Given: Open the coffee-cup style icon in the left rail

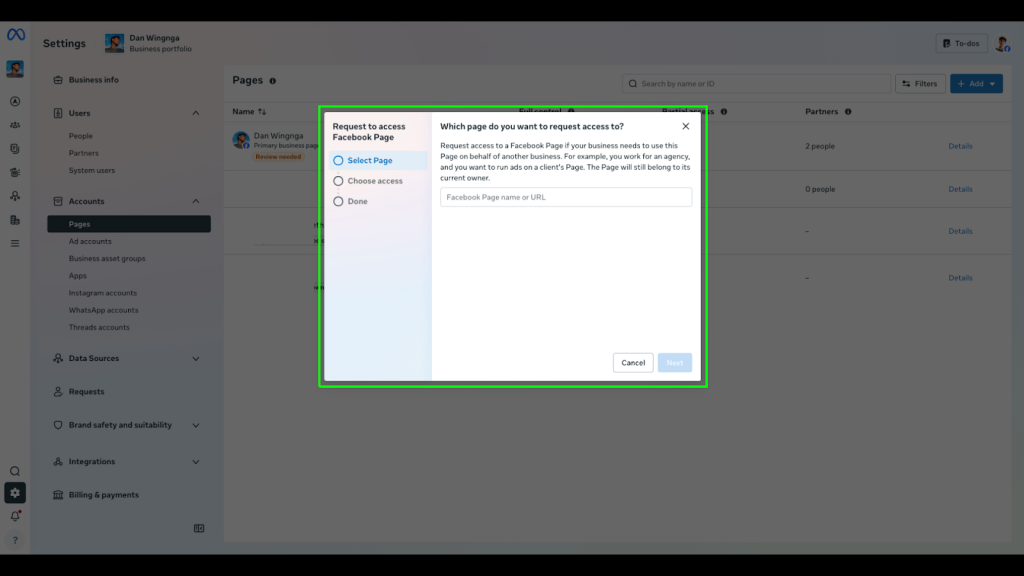Looking at the screenshot, I should coord(15,172).
